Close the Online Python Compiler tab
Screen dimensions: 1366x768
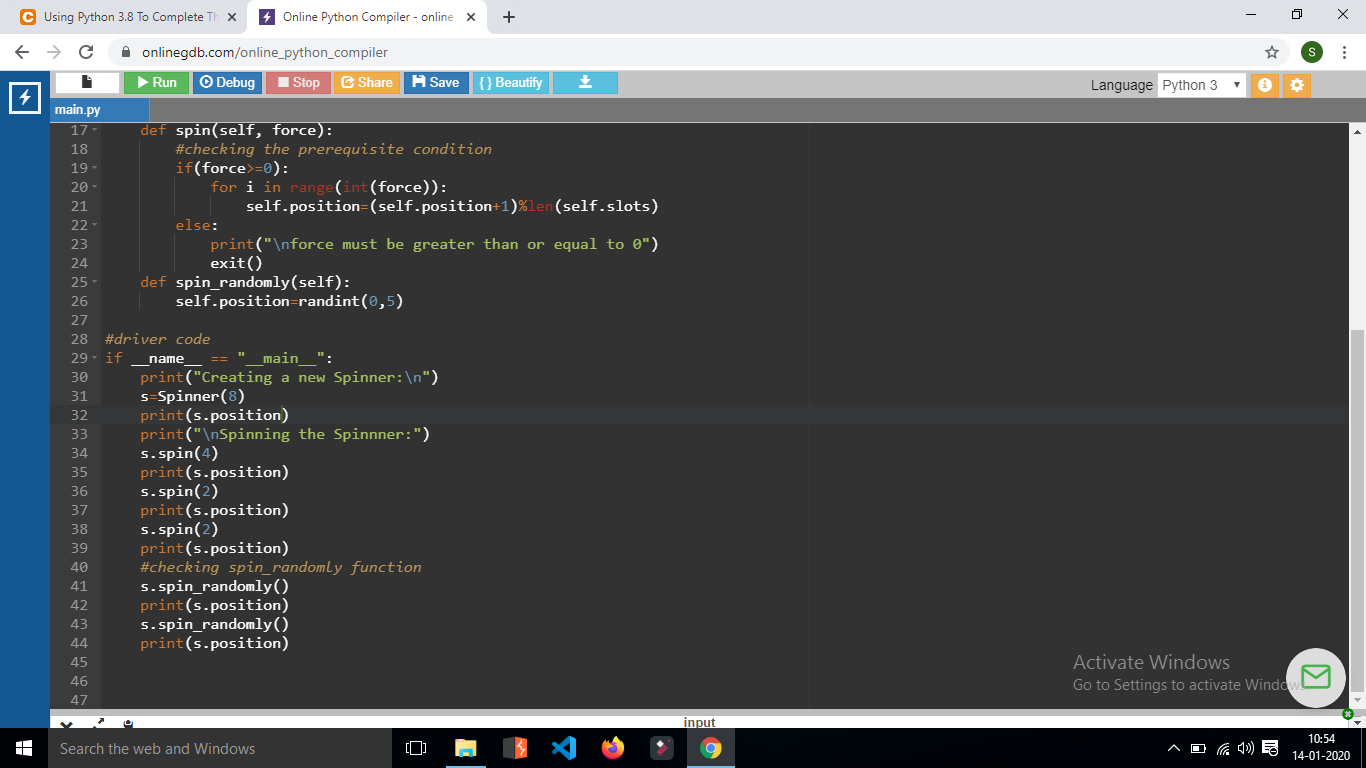471,17
